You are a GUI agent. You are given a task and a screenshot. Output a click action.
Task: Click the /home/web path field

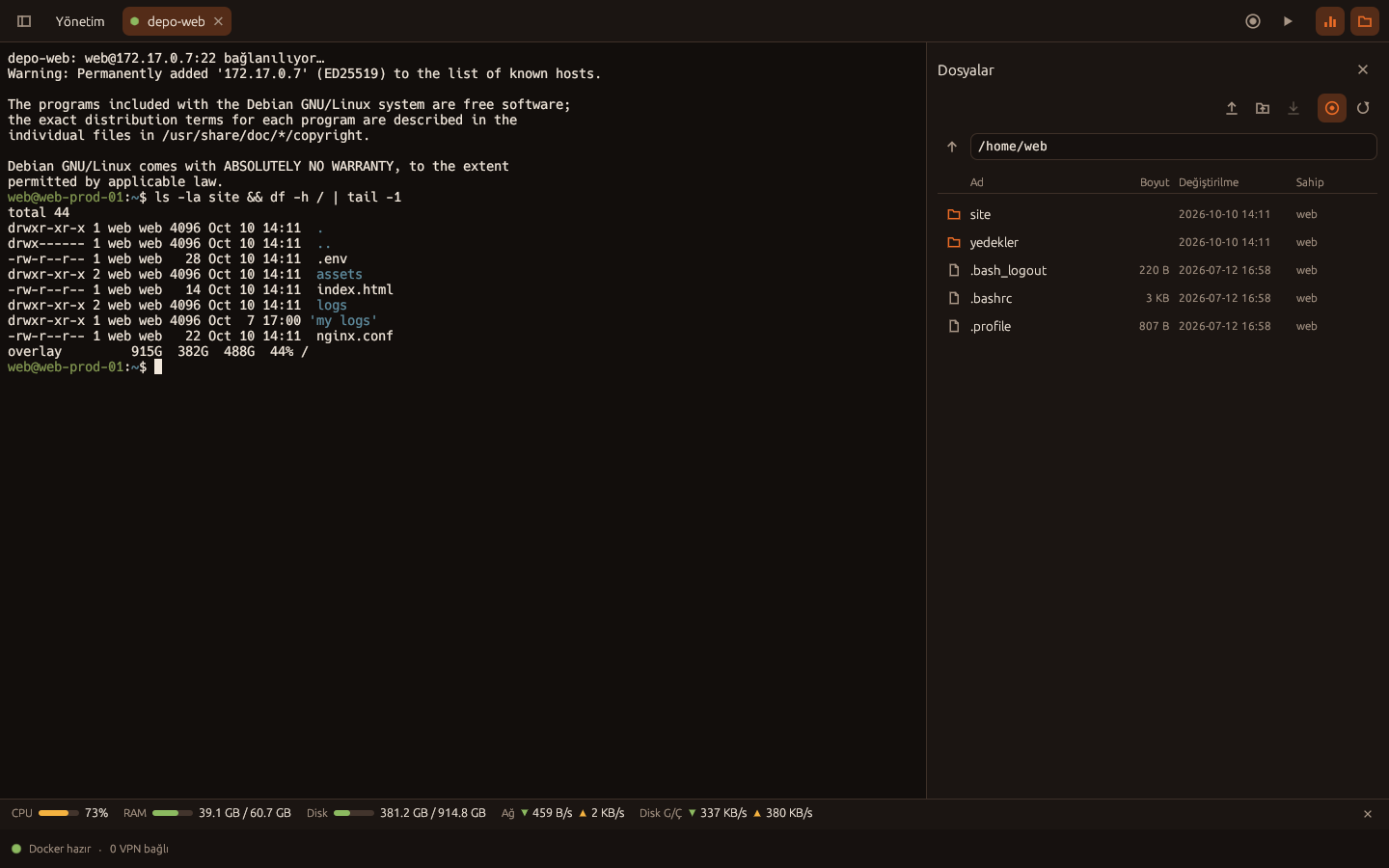pyautogui.click(x=1173, y=147)
